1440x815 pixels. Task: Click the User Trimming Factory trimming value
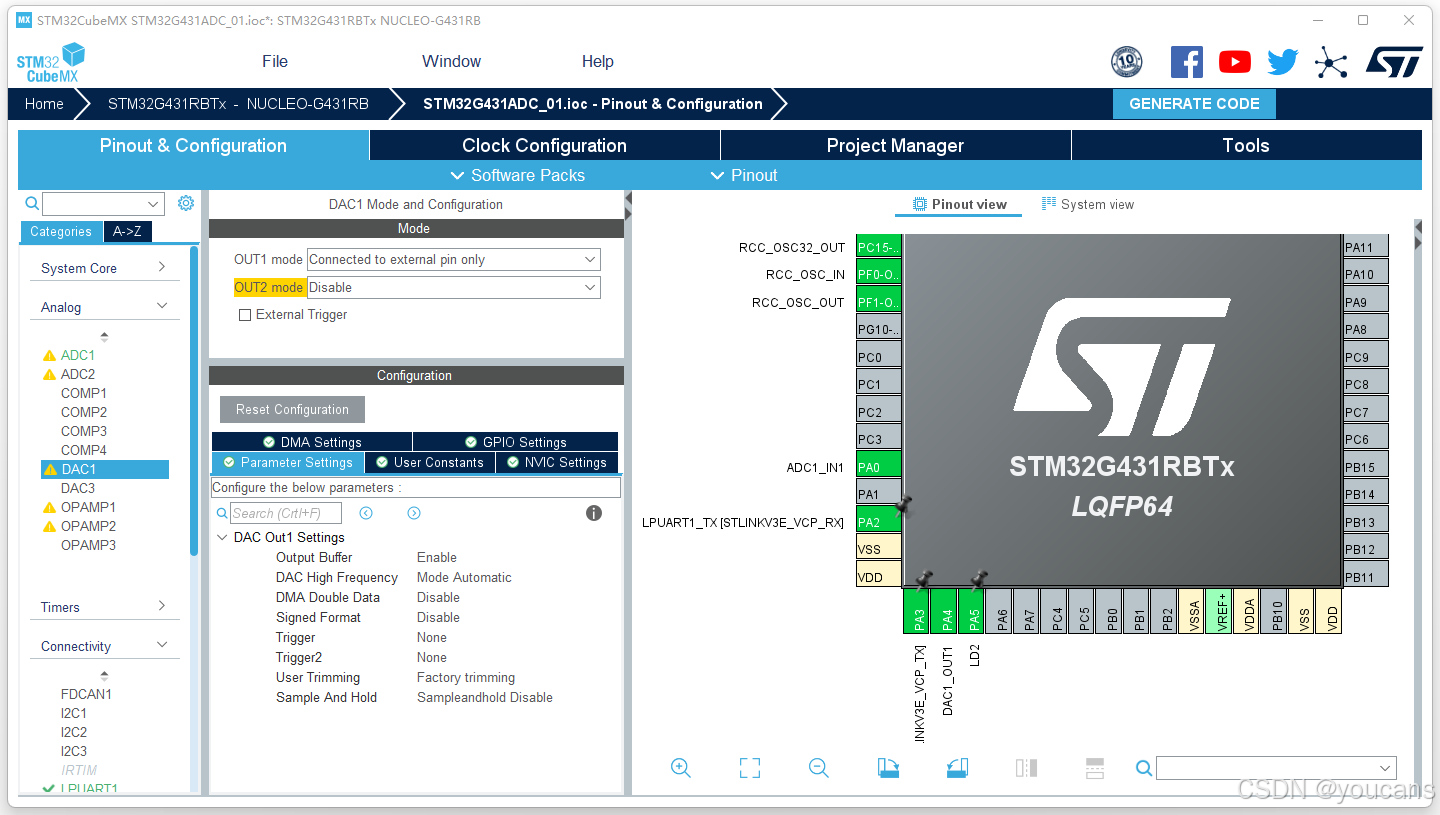click(x=466, y=678)
